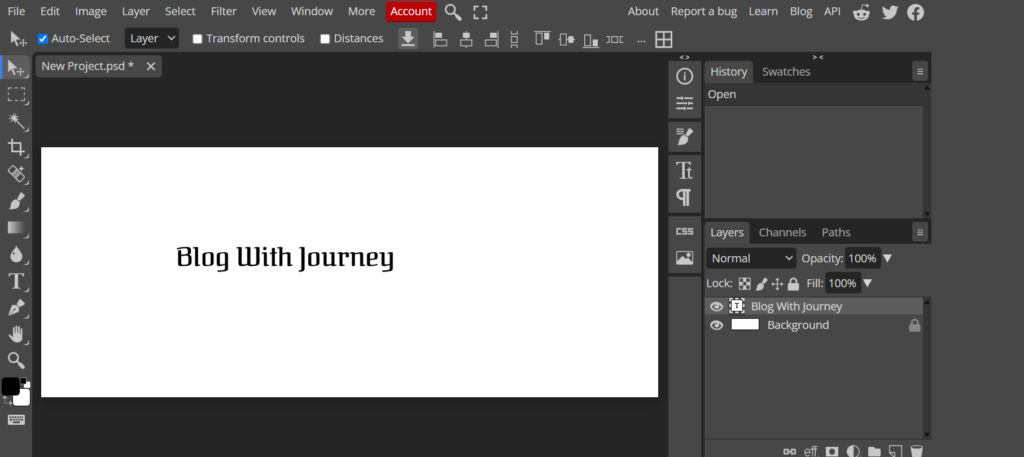Click the keyboard icon at toolbar bottom
Image resolution: width=1024 pixels, height=457 pixels.
16,420
